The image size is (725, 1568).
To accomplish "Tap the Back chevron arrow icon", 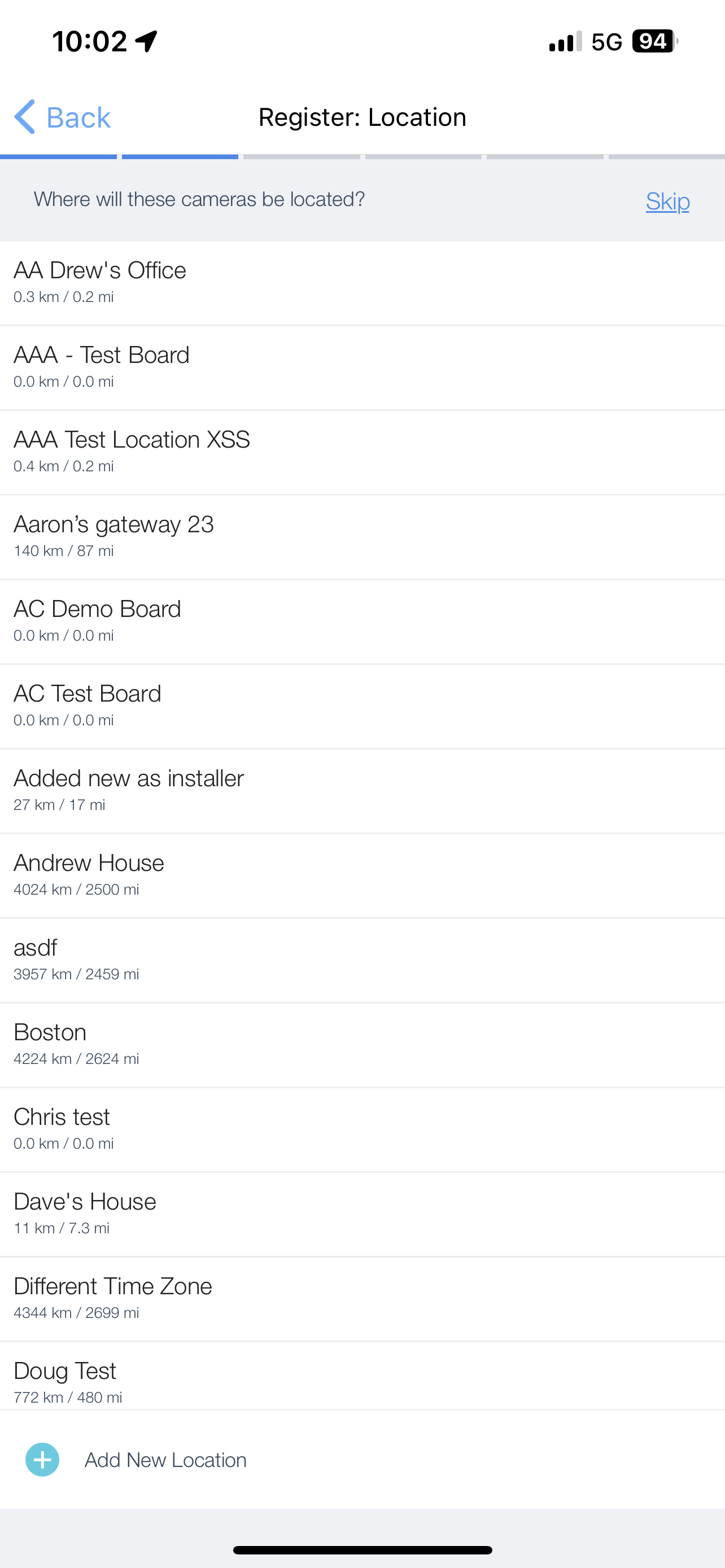I will tap(25, 116).
